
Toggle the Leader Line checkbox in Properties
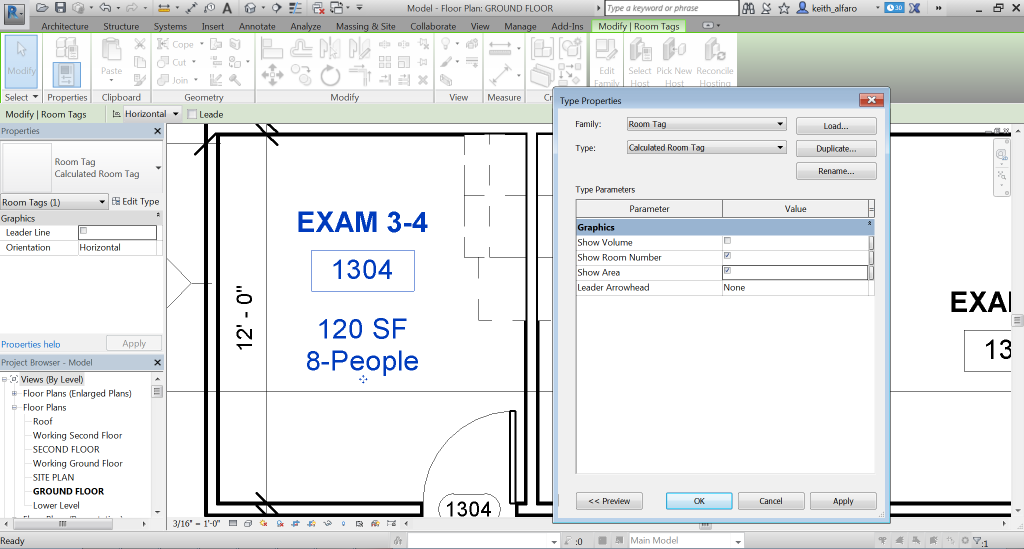(x=84, y=231)
